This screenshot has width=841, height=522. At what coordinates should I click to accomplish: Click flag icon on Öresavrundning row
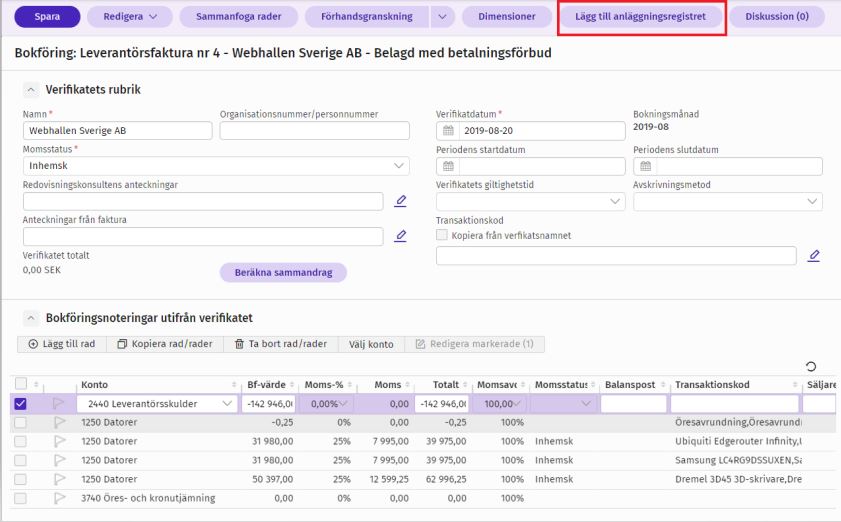coord(60,423)
